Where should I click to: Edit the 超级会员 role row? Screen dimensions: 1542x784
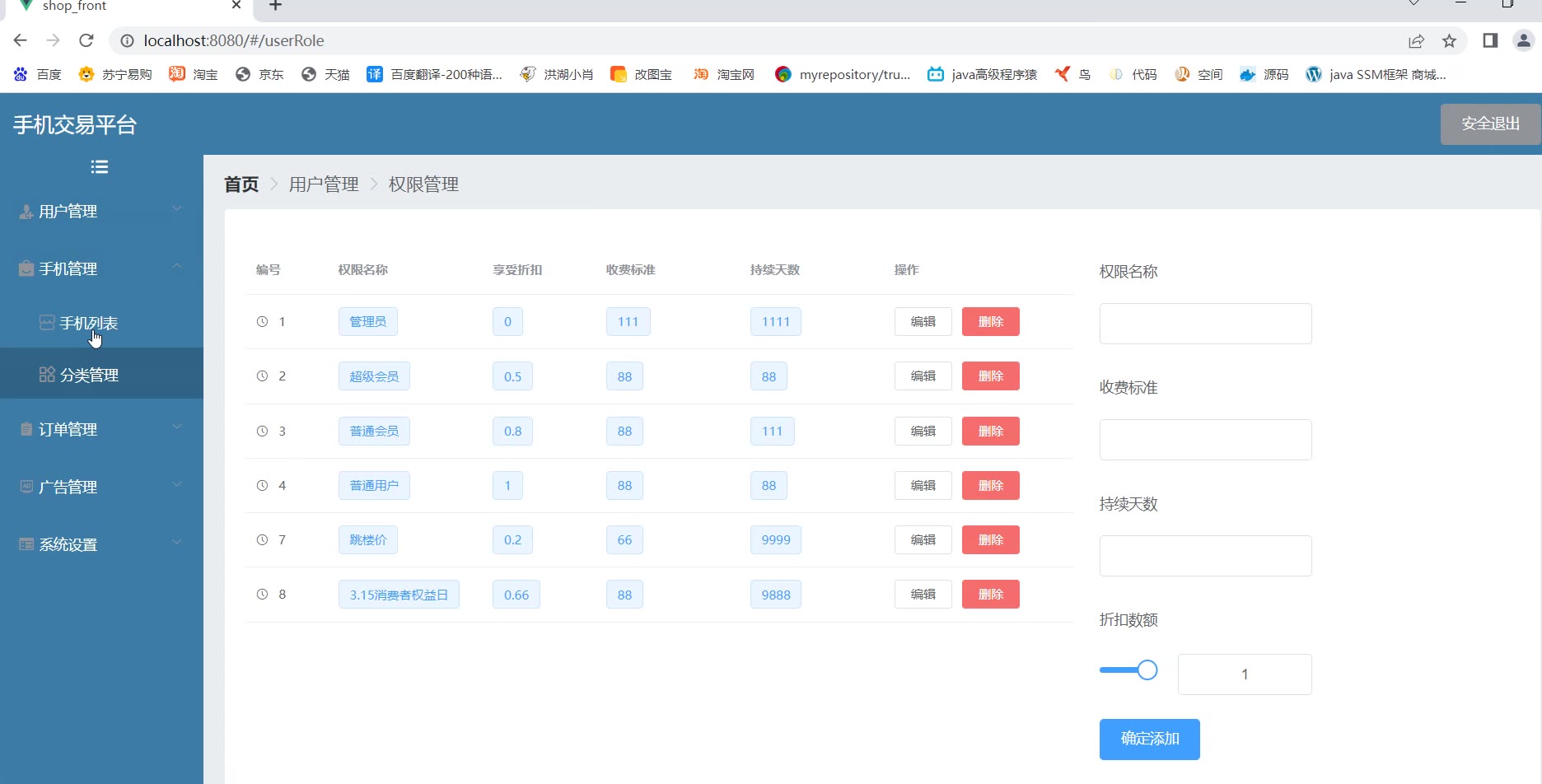[x=923, y=376]
